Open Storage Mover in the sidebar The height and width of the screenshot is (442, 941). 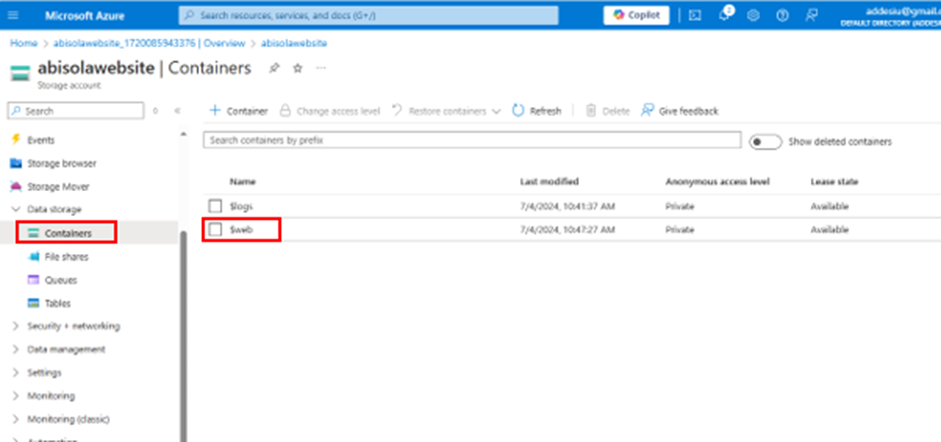(x=58, y=187)
